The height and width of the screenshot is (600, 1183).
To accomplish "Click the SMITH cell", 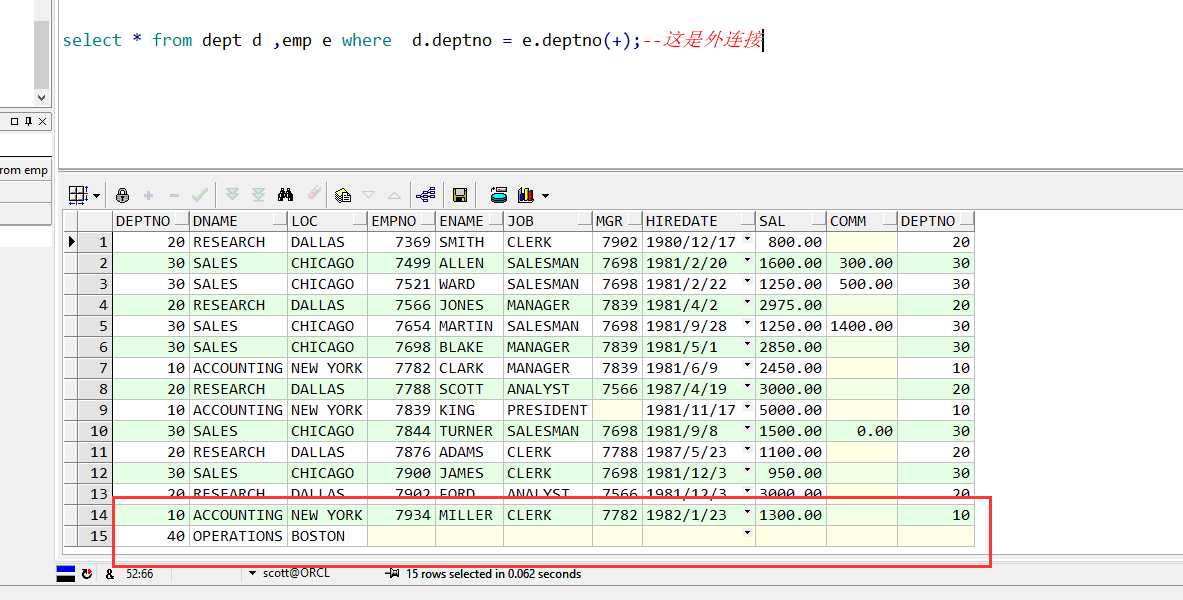I will (469, 242).
